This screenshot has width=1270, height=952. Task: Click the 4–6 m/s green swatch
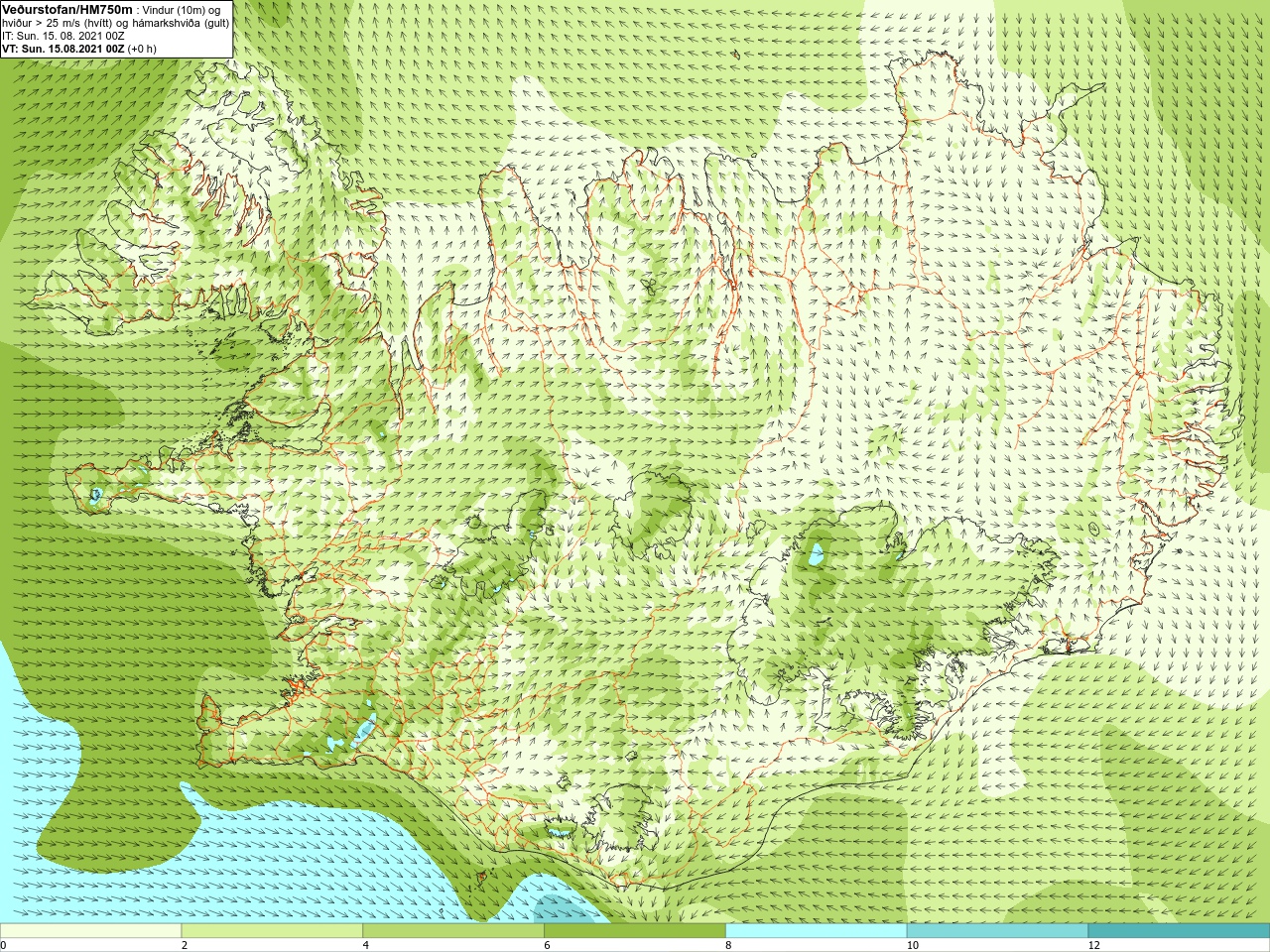tap(453, 931)
